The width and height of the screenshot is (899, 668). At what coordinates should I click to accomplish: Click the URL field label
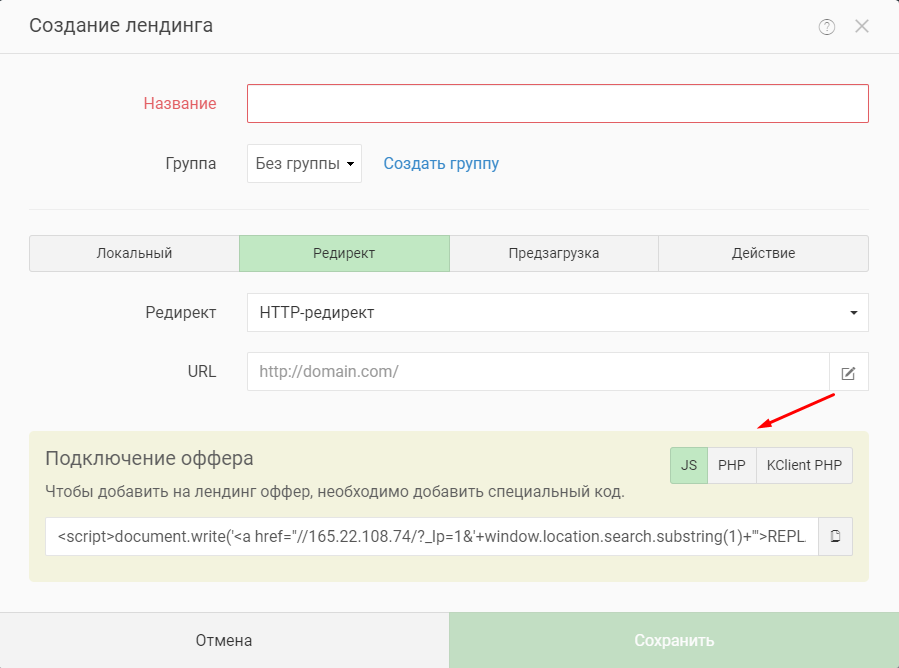click(202, 372)
